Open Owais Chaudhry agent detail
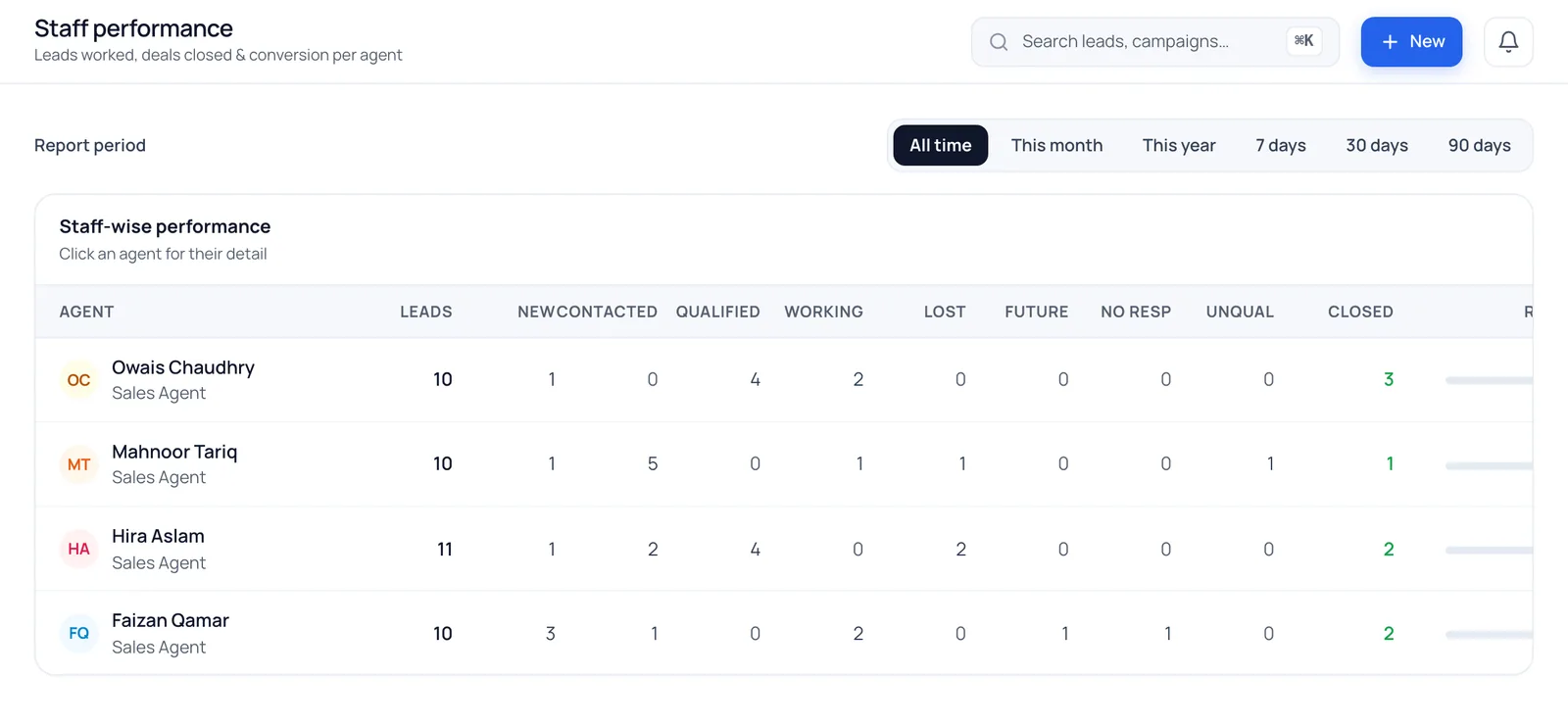The width and height of the screenshot is (1568, 724). point(784,380)
